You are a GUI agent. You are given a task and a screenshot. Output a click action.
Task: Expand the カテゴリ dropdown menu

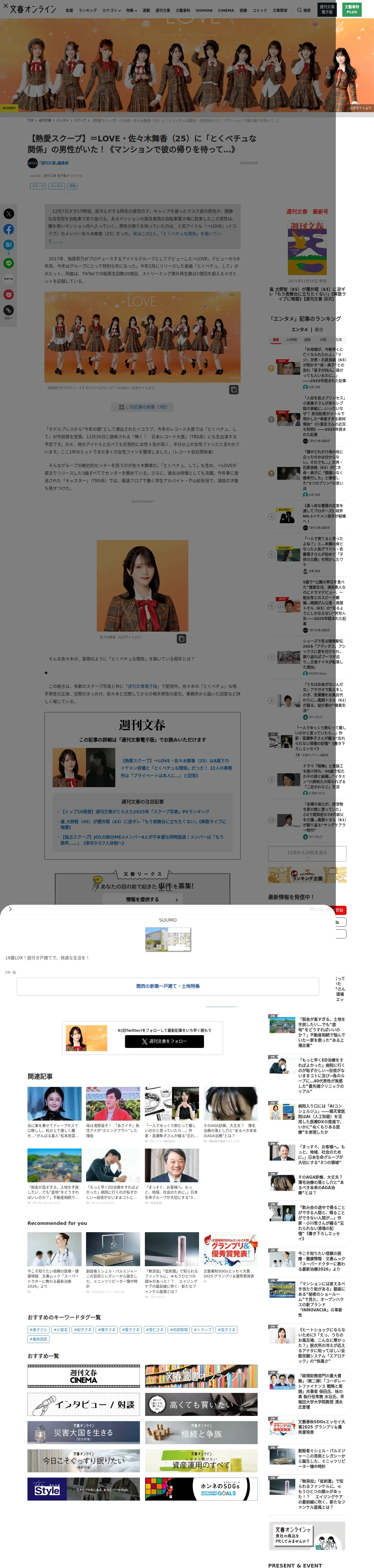[x=111, y=10]
